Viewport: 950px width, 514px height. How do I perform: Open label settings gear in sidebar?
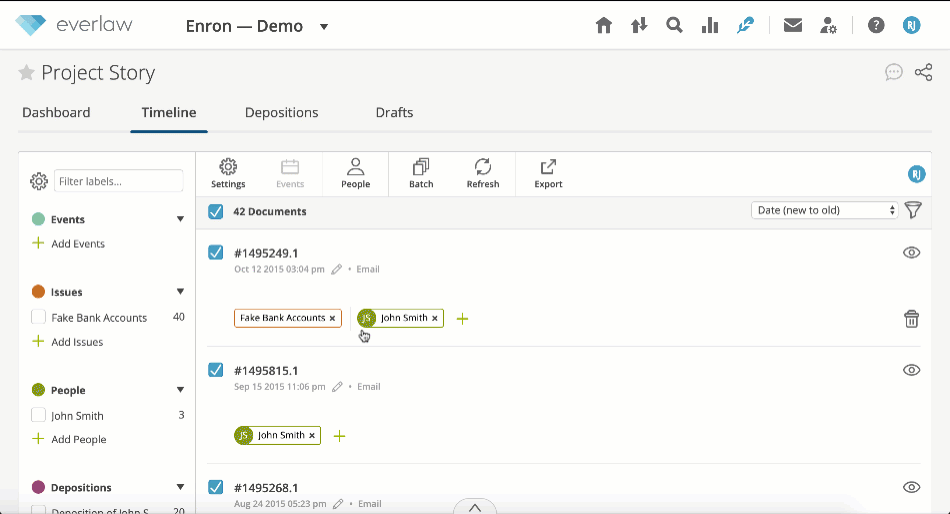[x=39, y=181]
